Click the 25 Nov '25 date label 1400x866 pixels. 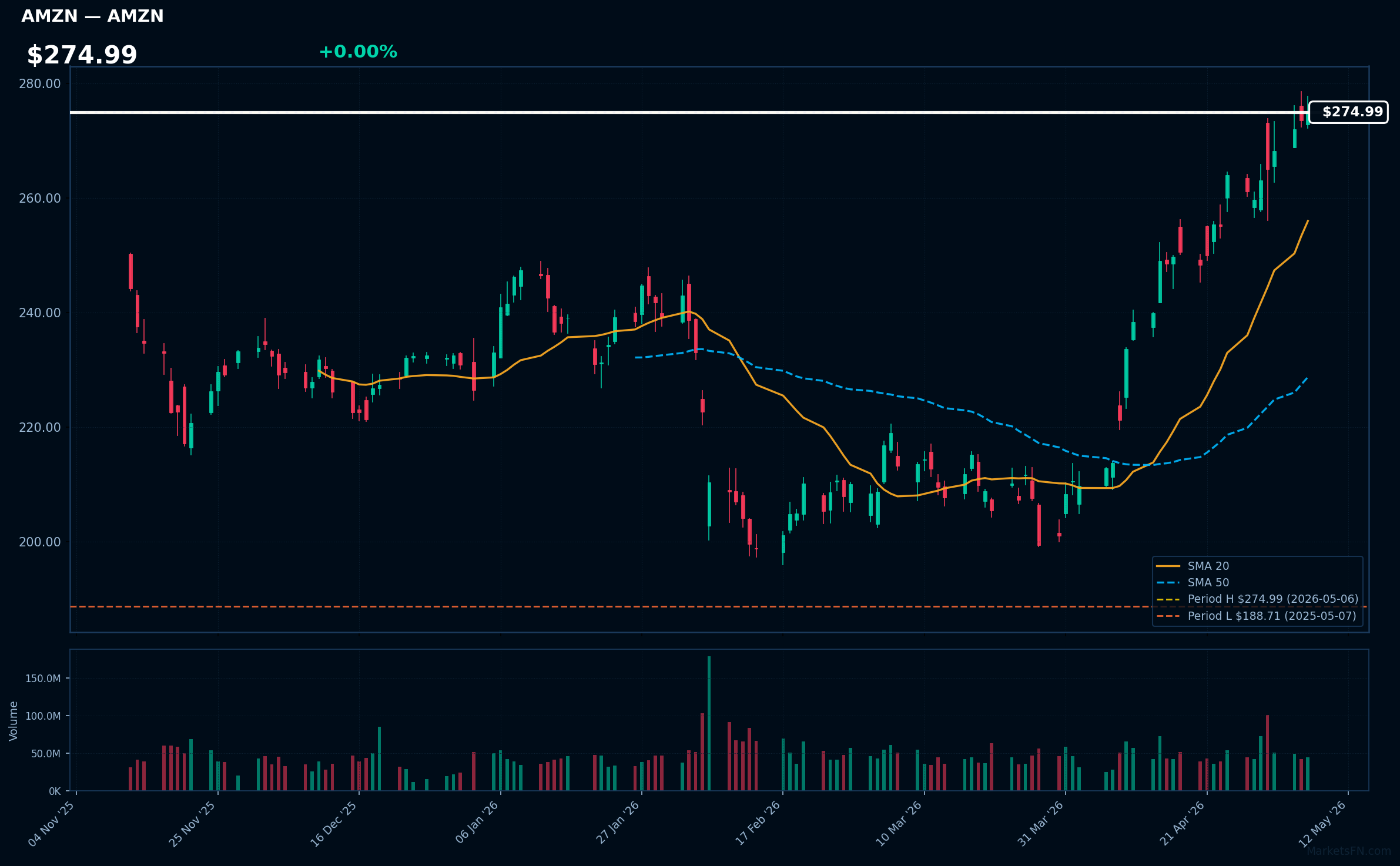click(193, 823)
